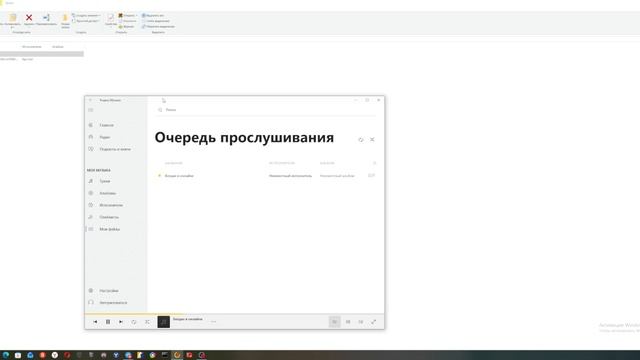
Task: Open the Открыть dropdown in Explorer ribbon
Action: [128, 16]
